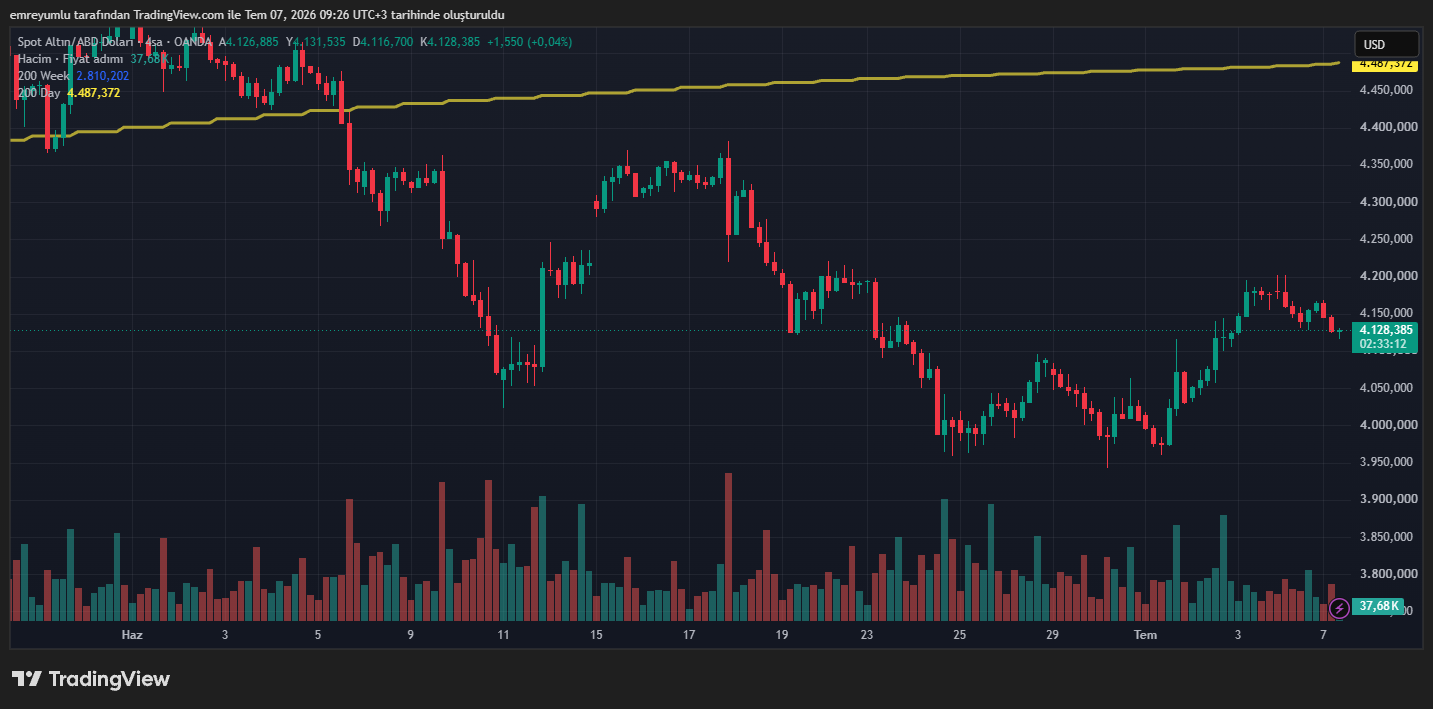
Task: Click the high value Y 4.131,535
Action: 316,42
